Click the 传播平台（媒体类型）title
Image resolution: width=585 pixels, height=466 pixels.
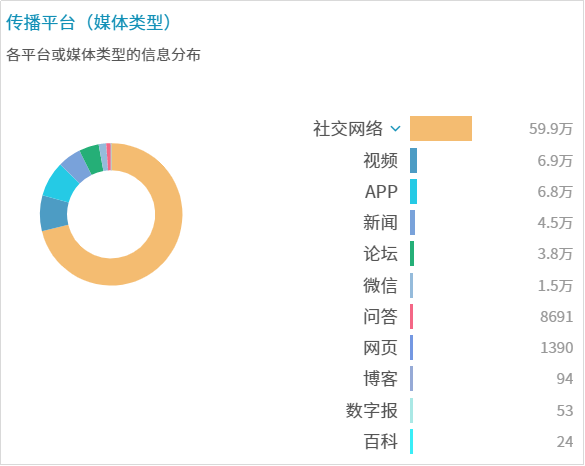[x=89, y=22]
